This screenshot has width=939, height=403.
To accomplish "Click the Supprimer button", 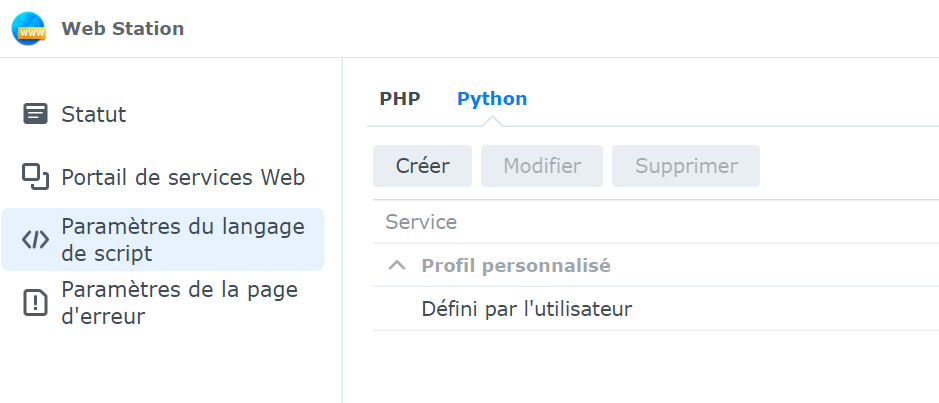I will (686, 166).
